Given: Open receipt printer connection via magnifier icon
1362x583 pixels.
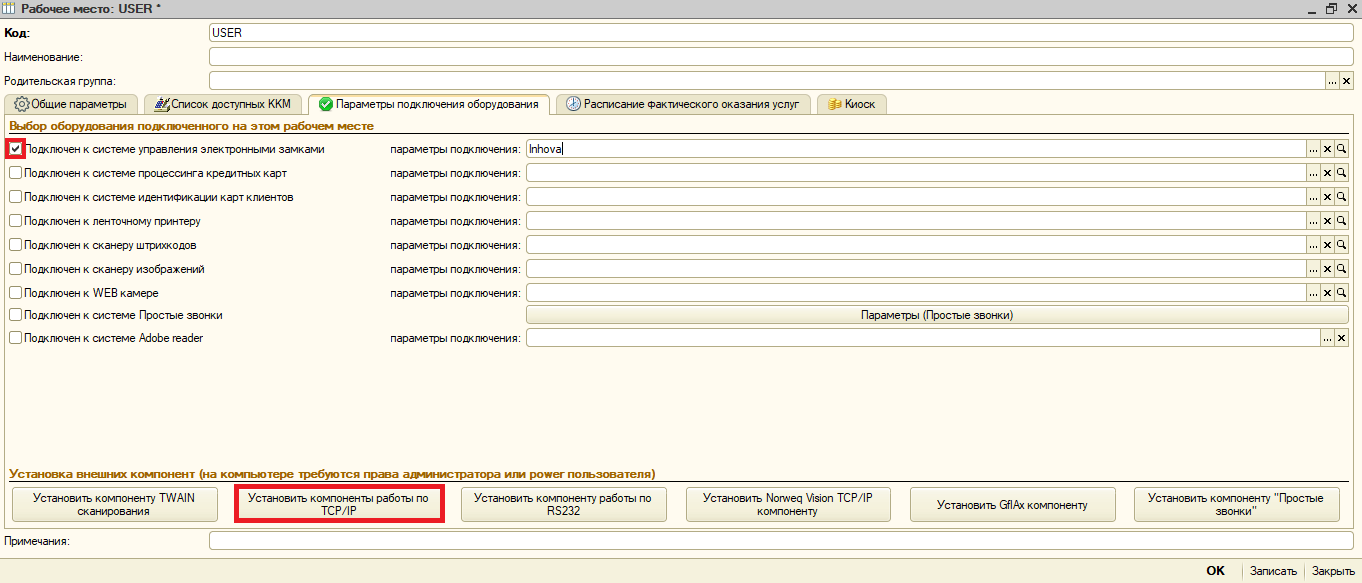Looking at the screenshot, I should (1342, 221).
